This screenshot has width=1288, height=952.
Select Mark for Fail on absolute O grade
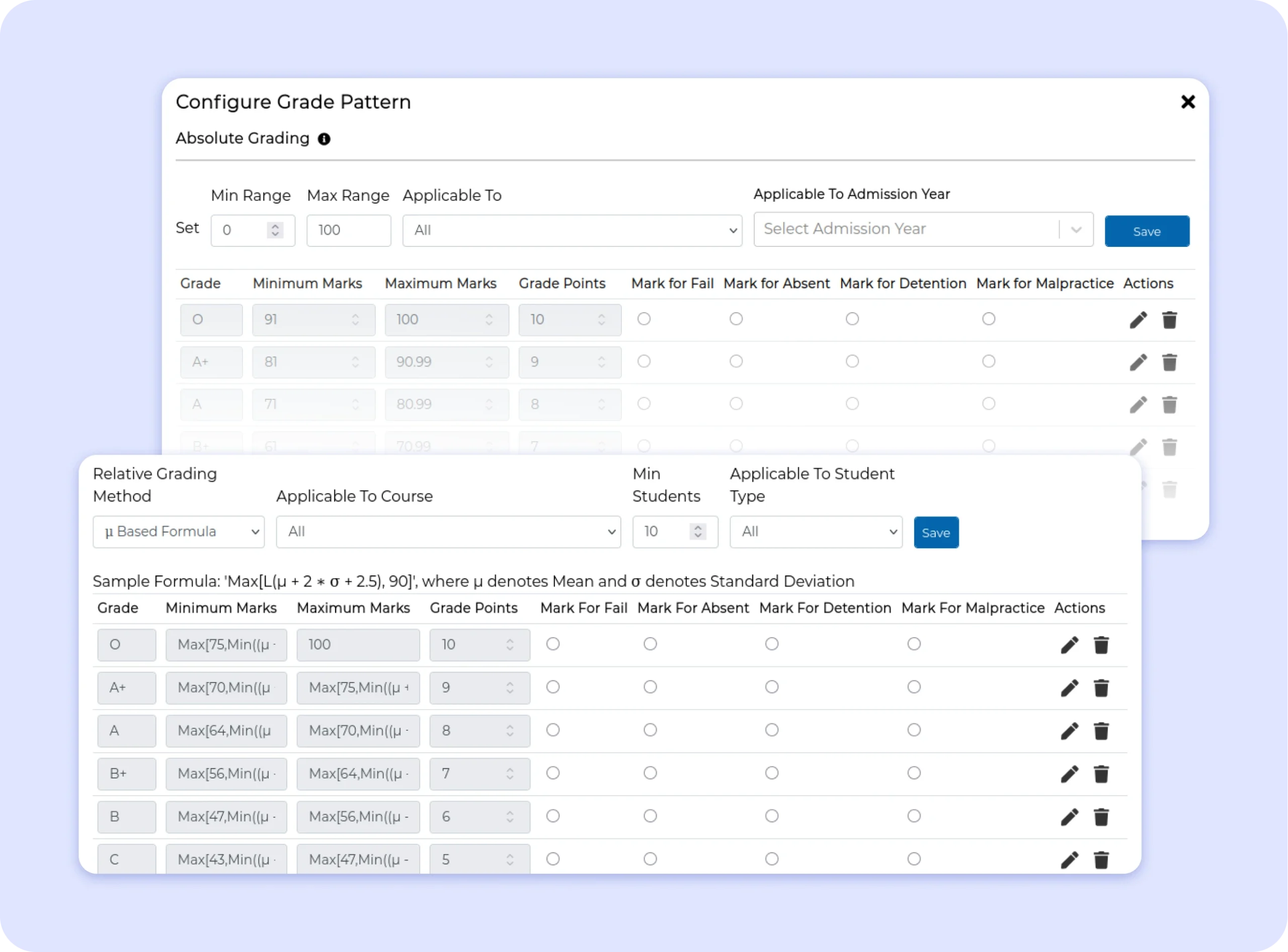pos(644,319)
